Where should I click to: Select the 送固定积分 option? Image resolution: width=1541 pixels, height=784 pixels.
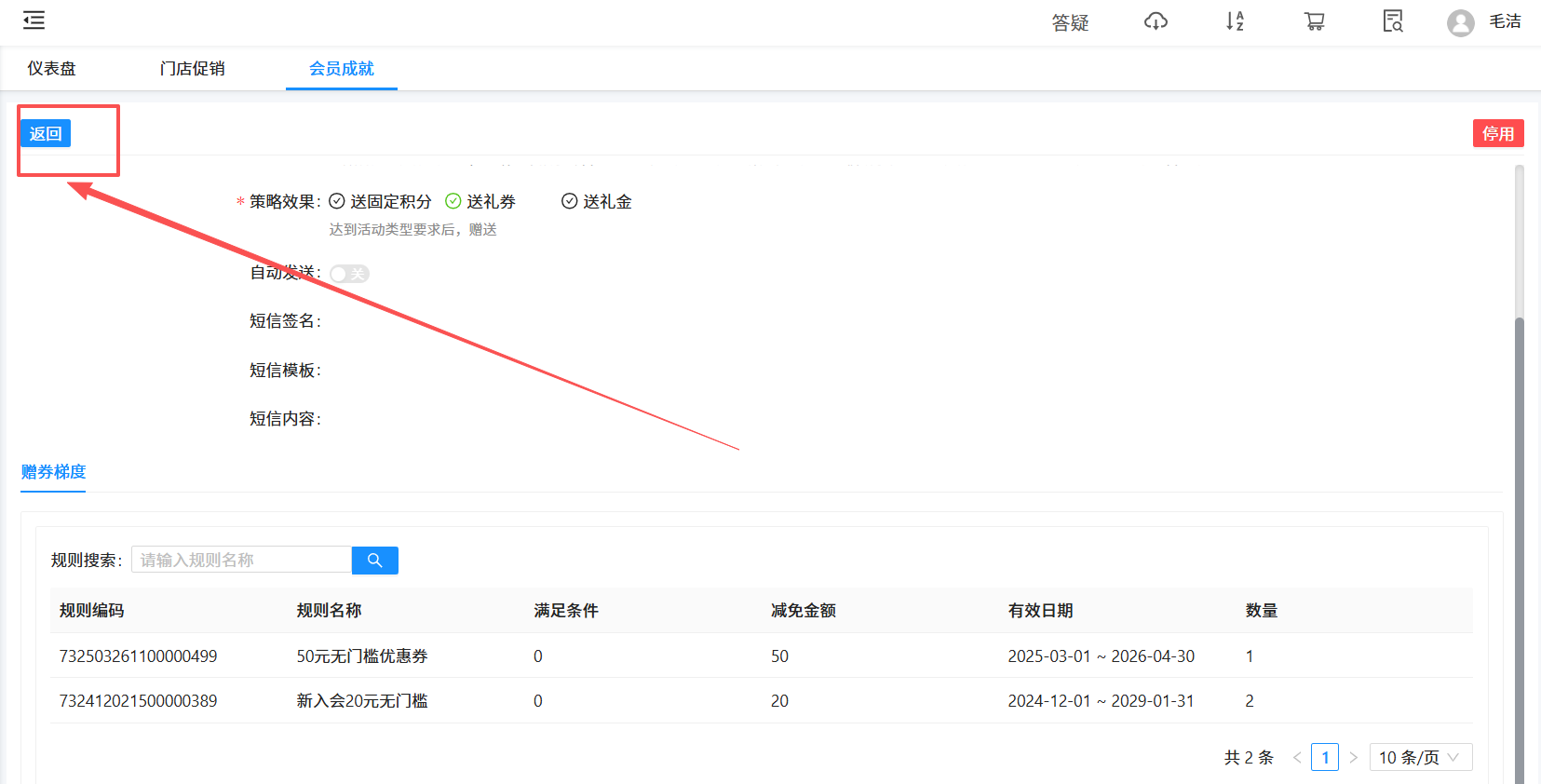coord(381,201)
